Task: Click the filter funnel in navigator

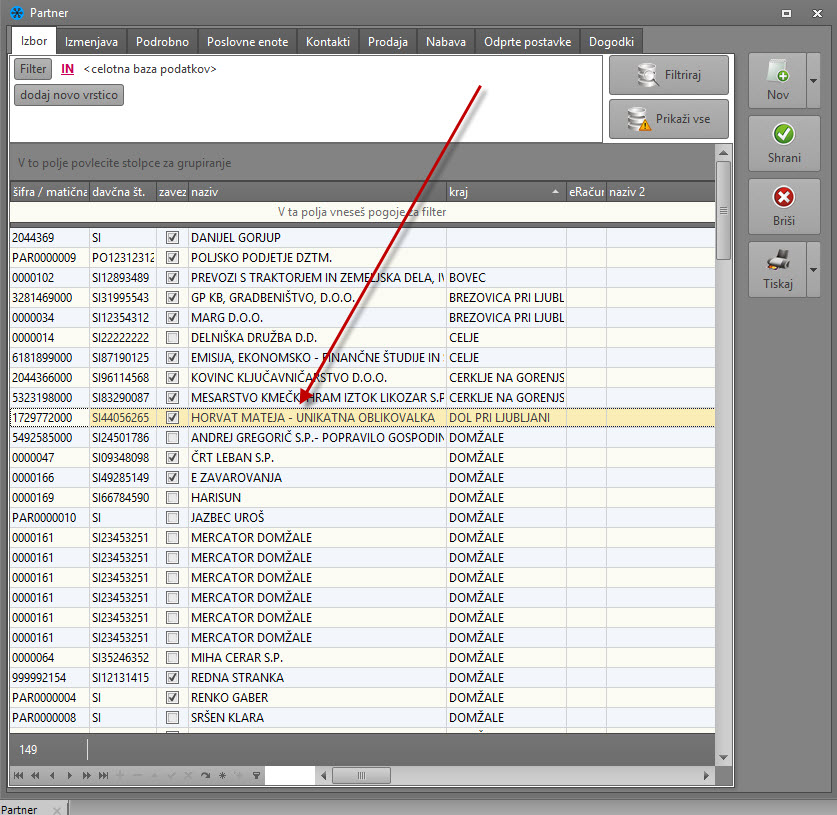Action: pos(257,776)
